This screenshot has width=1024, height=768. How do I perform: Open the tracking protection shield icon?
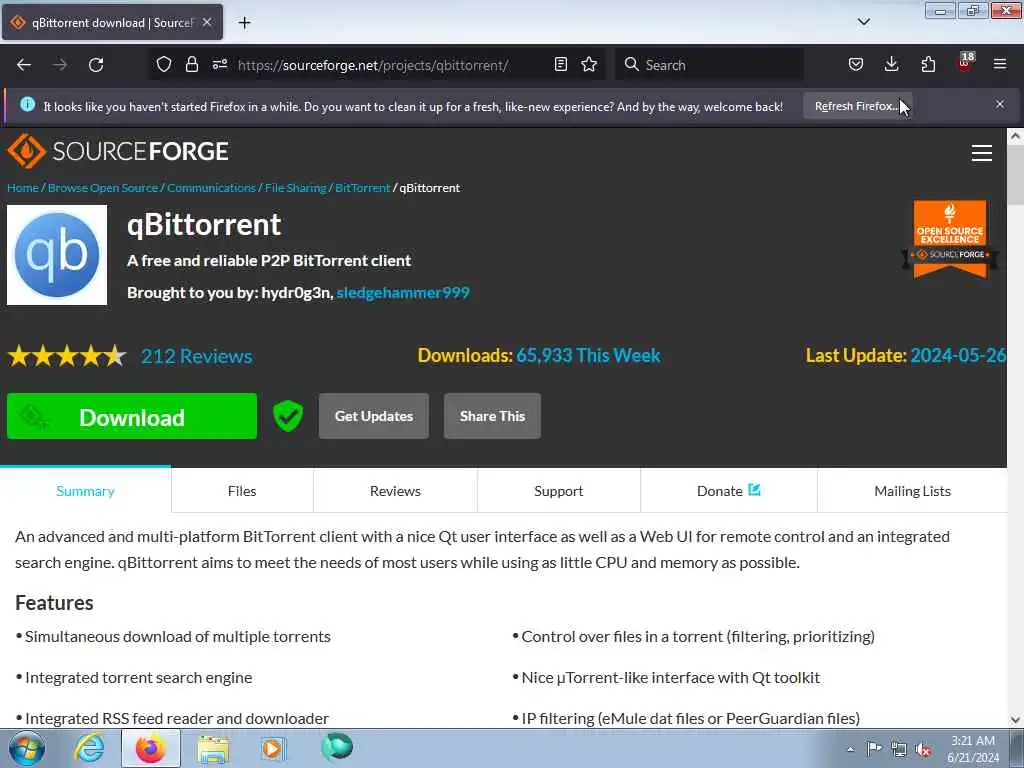point(164,64)
